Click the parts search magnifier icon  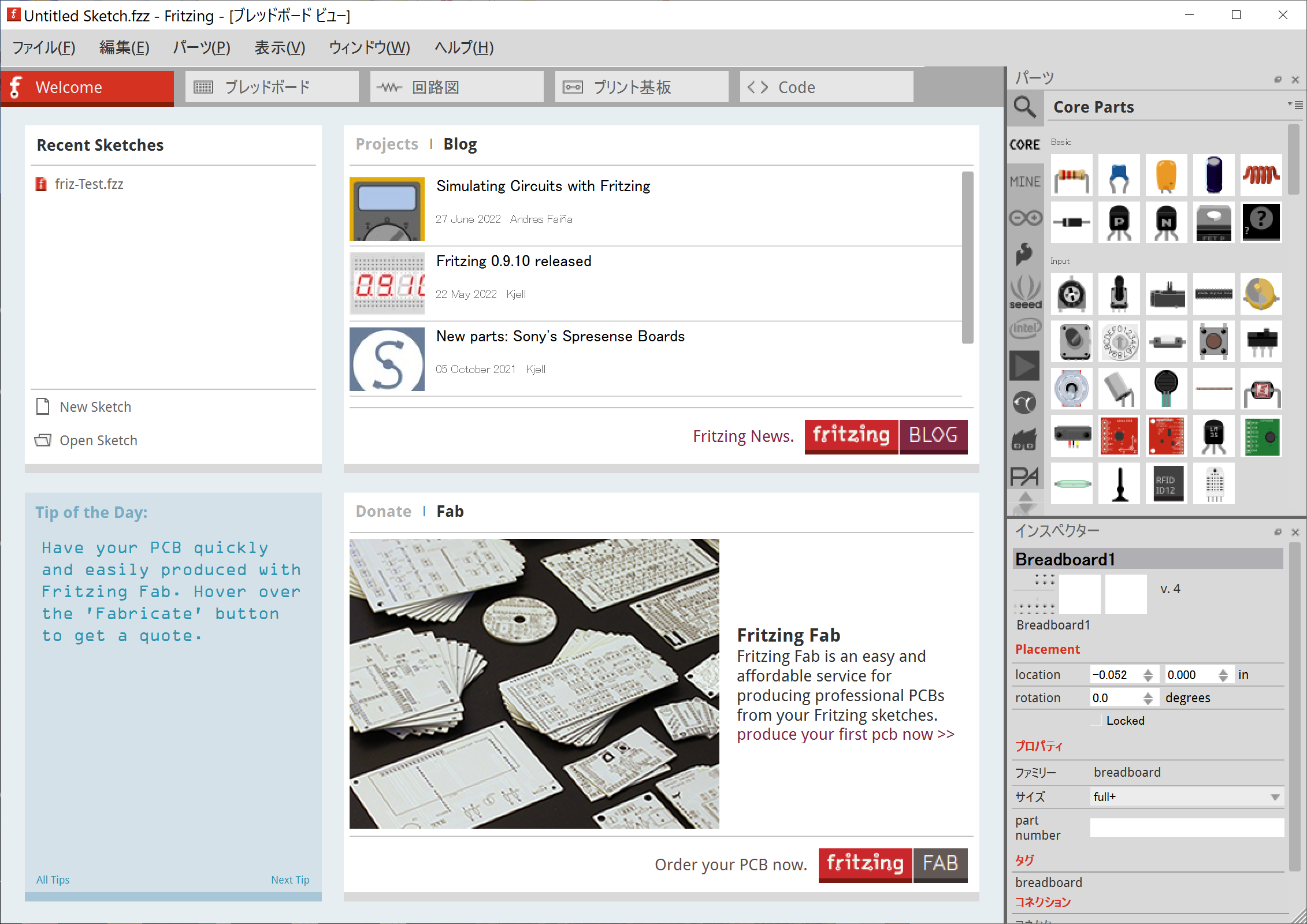point(1025,107)
